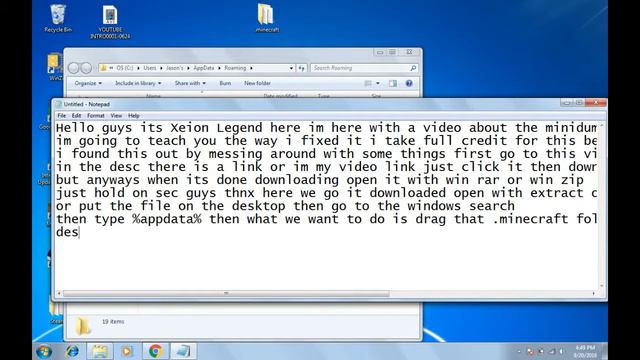Navigate to Jason's in the breadcrumb
640x360 pixels.
[175, 68]
